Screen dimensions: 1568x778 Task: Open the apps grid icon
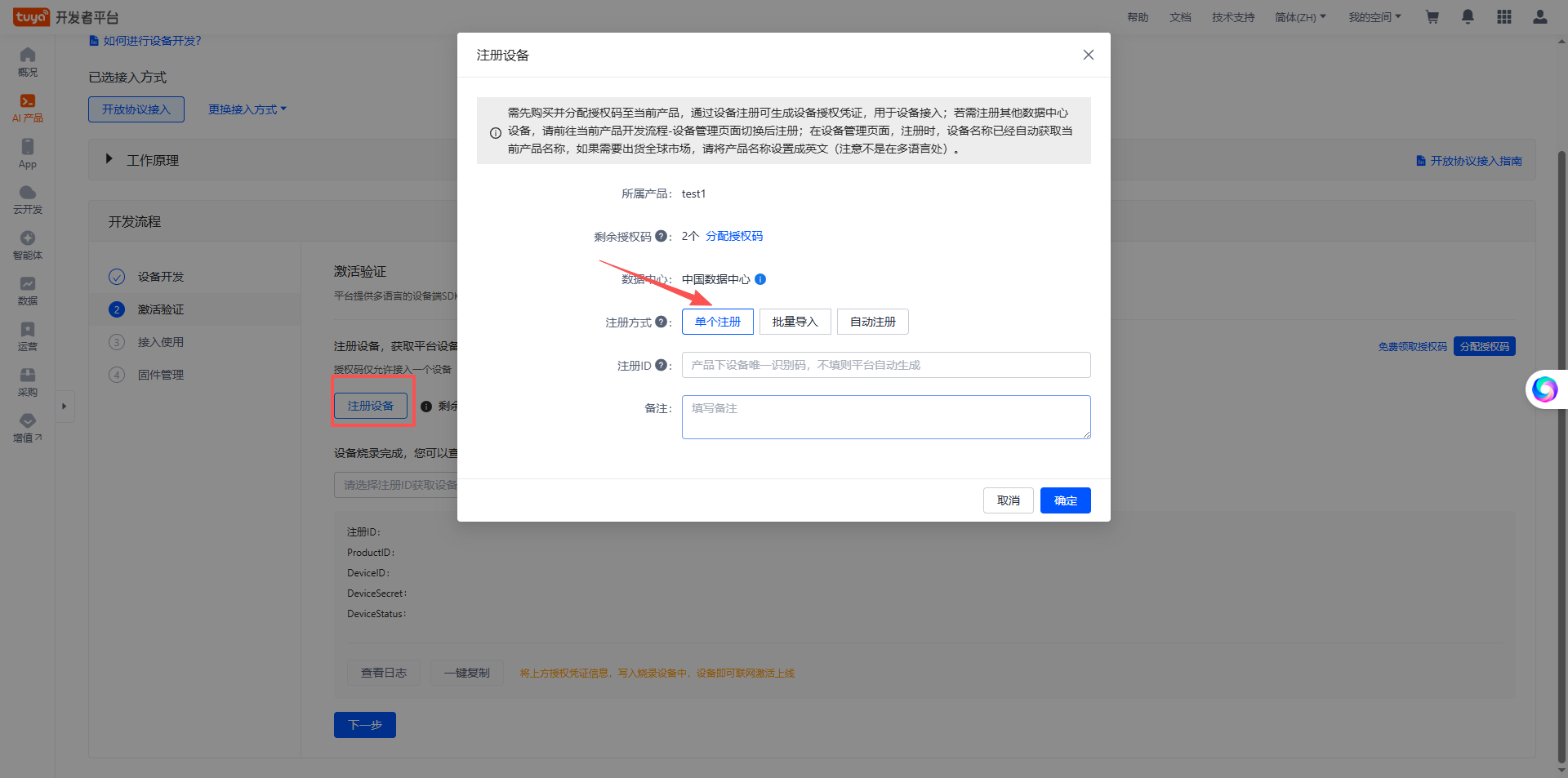(1504, 17)
